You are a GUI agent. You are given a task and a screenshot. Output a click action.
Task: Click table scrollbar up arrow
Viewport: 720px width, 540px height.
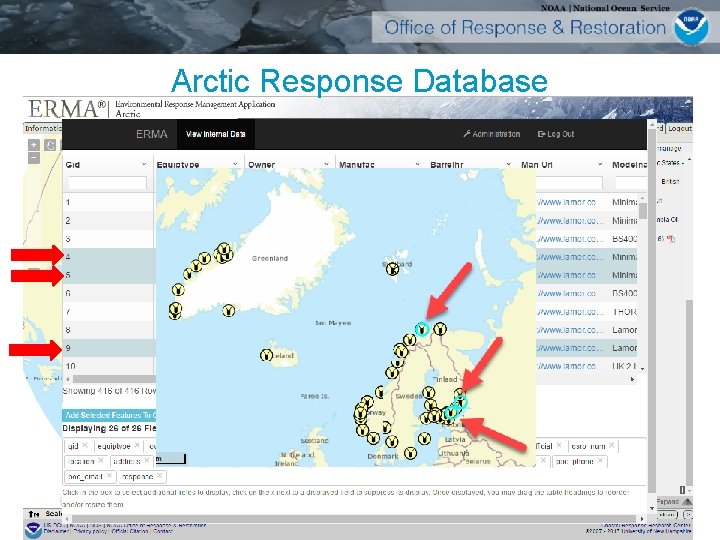coord(643,198)
